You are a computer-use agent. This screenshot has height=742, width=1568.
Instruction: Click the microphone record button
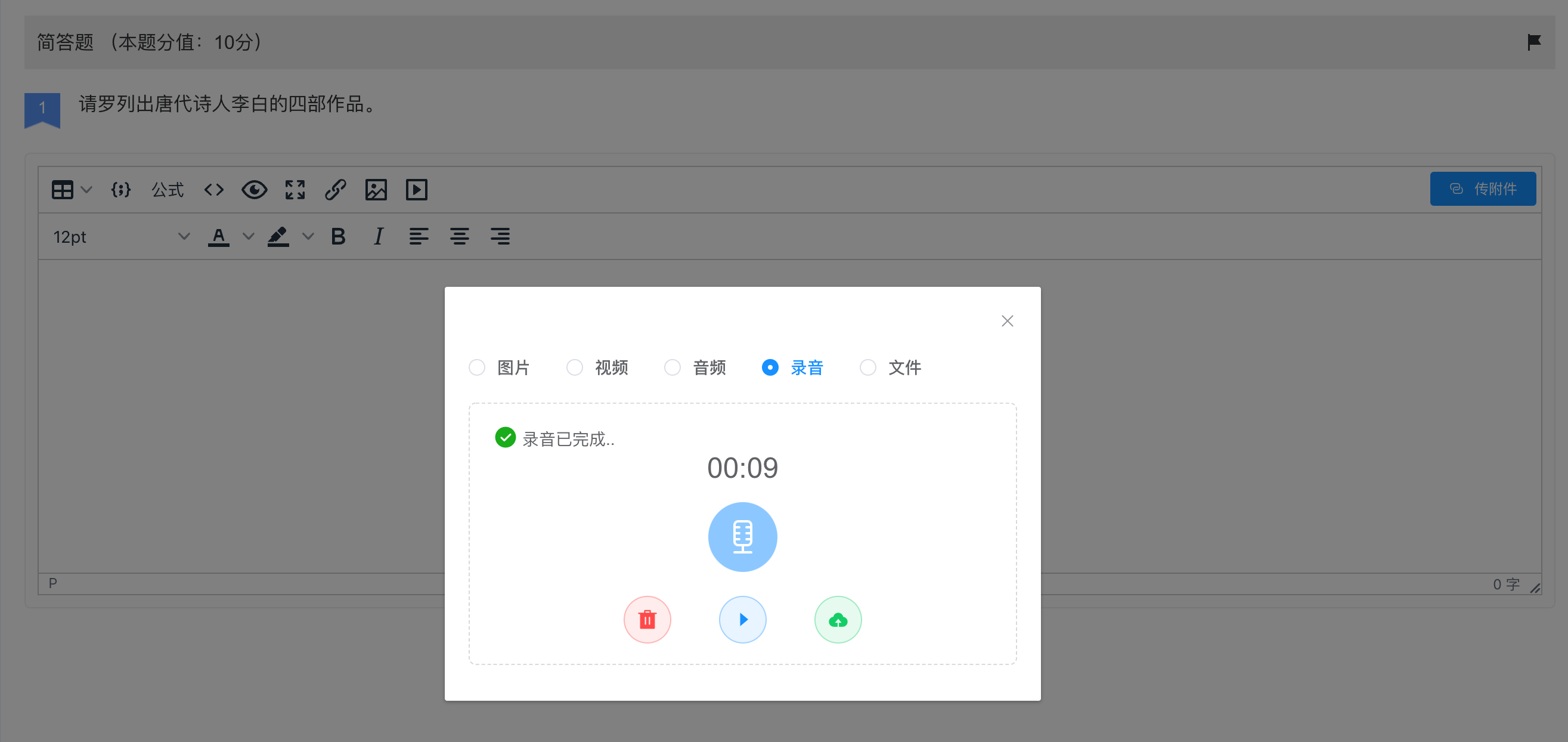tap(743, 537)
